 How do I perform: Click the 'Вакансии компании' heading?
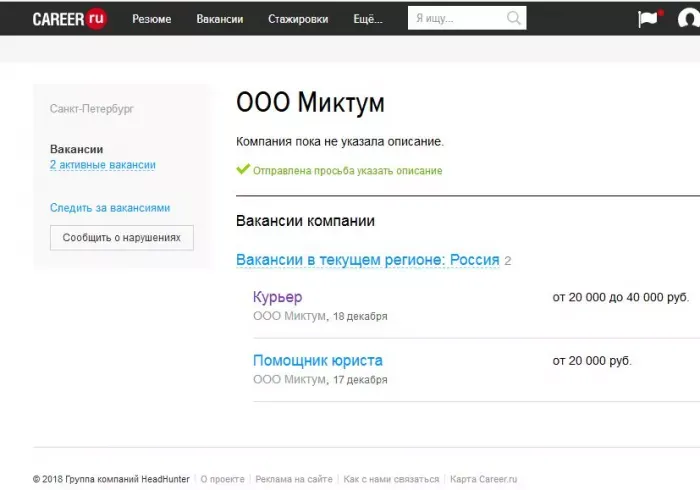(305, 221)
